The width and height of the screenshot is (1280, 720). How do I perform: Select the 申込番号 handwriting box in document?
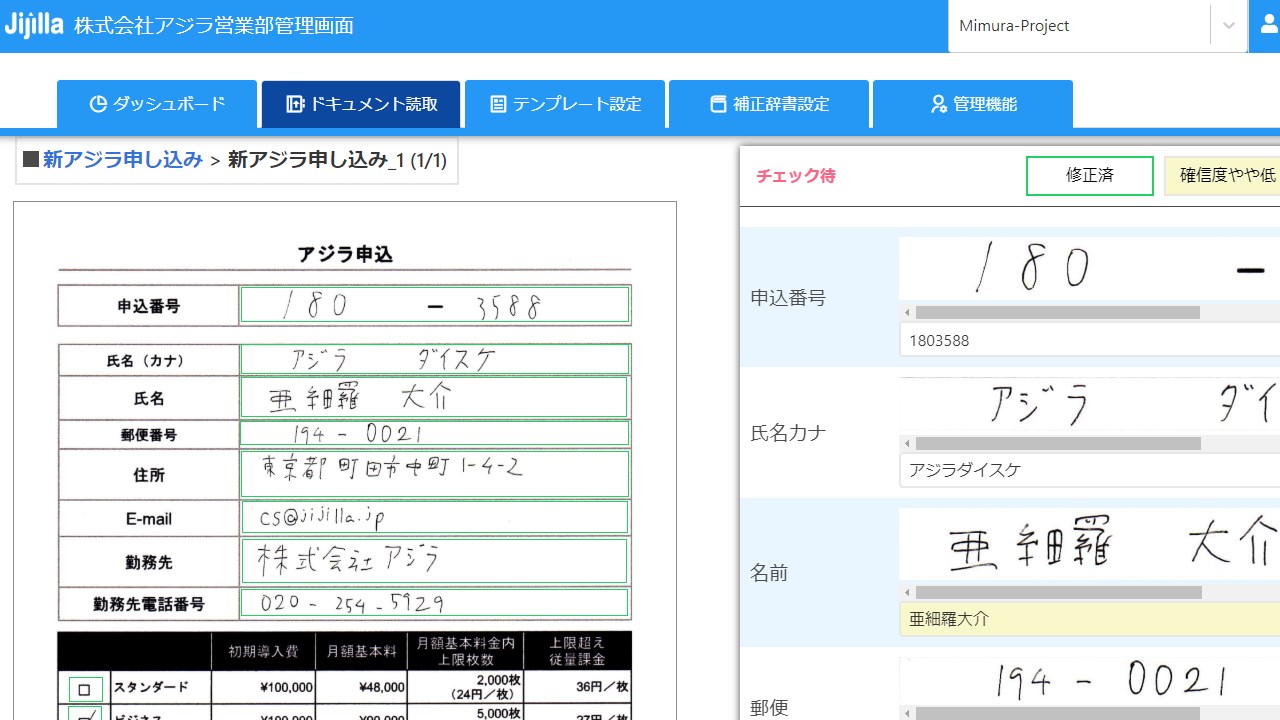pyautogui.click(x=435, y=305)
